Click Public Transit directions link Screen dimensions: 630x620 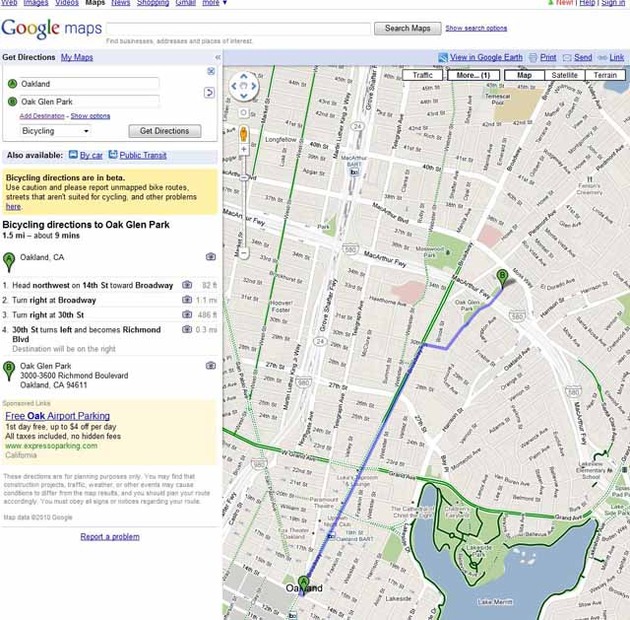(143, 155)
